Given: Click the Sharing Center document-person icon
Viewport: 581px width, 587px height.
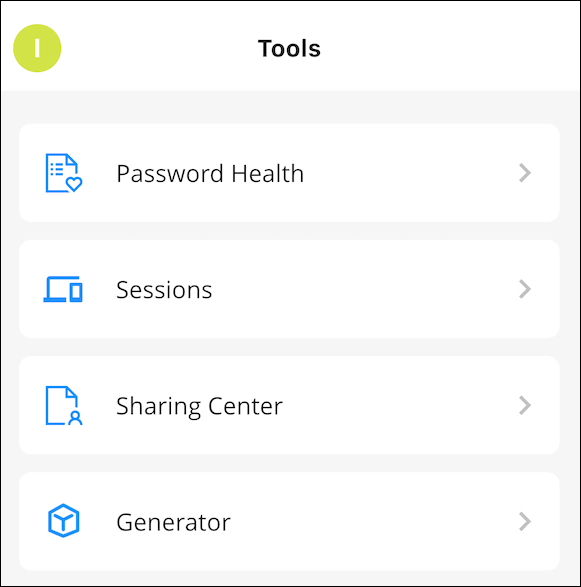Looking at the screenshot, I should pos(64,405).
